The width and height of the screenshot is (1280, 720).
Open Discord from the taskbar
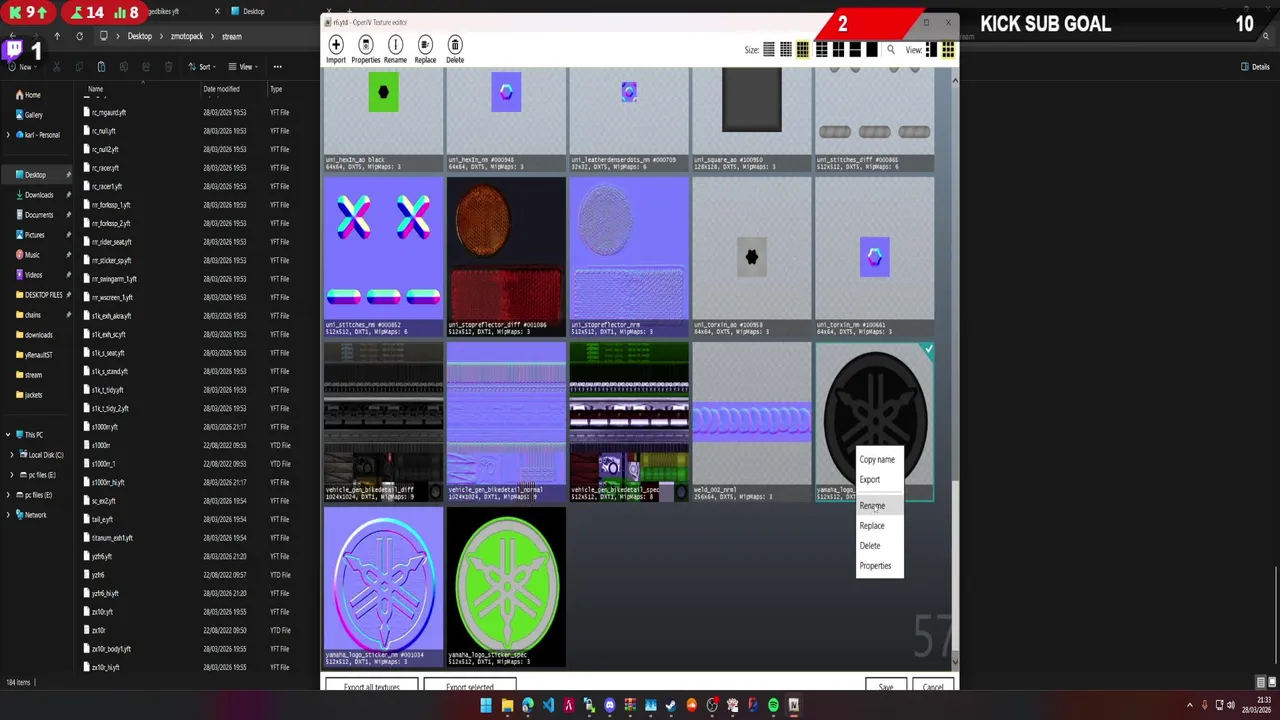pyautogui.click(x=609, y=705)
